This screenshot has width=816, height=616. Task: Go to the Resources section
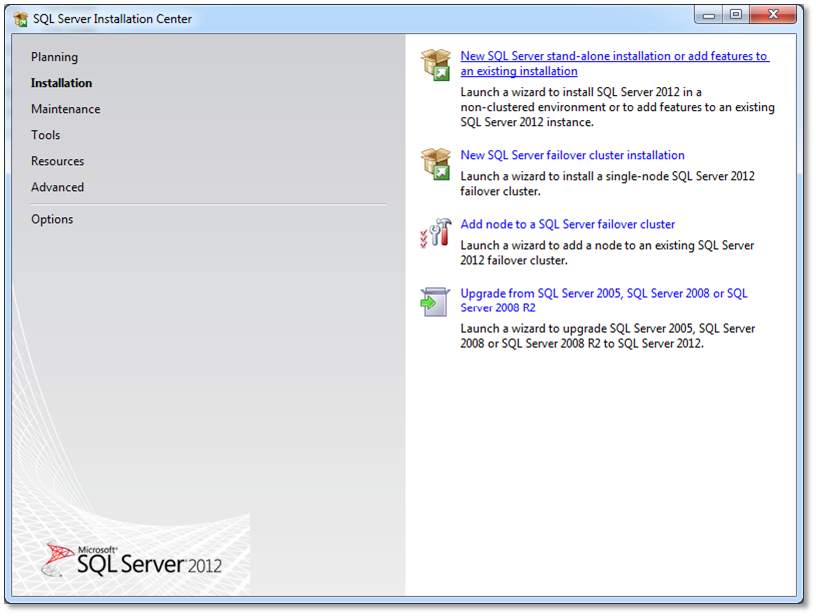click(x=58, y=161)
